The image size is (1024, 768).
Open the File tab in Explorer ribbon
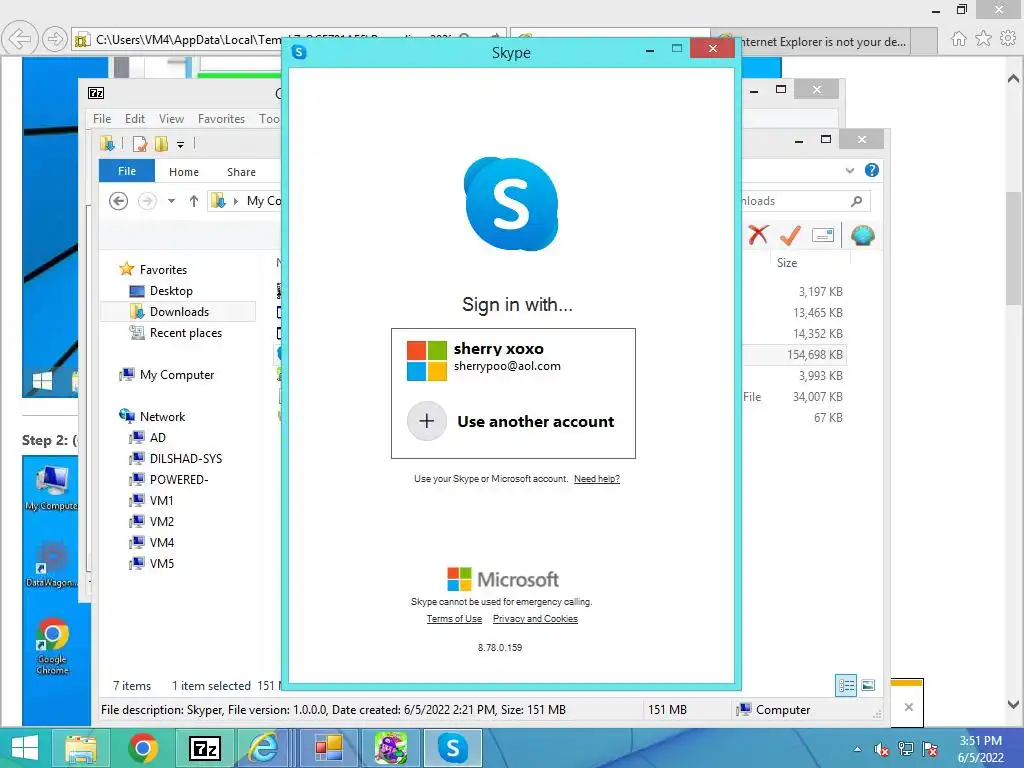pyautogui.click(x=127, y=171)
